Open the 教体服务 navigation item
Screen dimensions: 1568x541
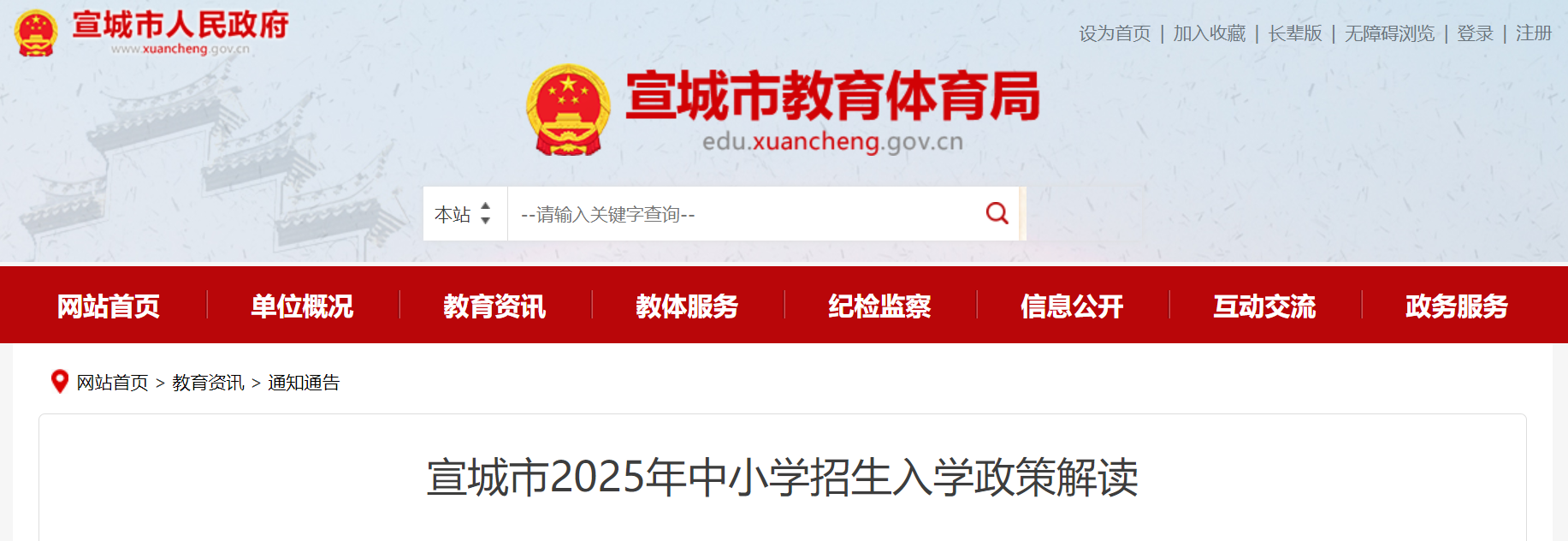pyautogui.click(x=687, y=306)
